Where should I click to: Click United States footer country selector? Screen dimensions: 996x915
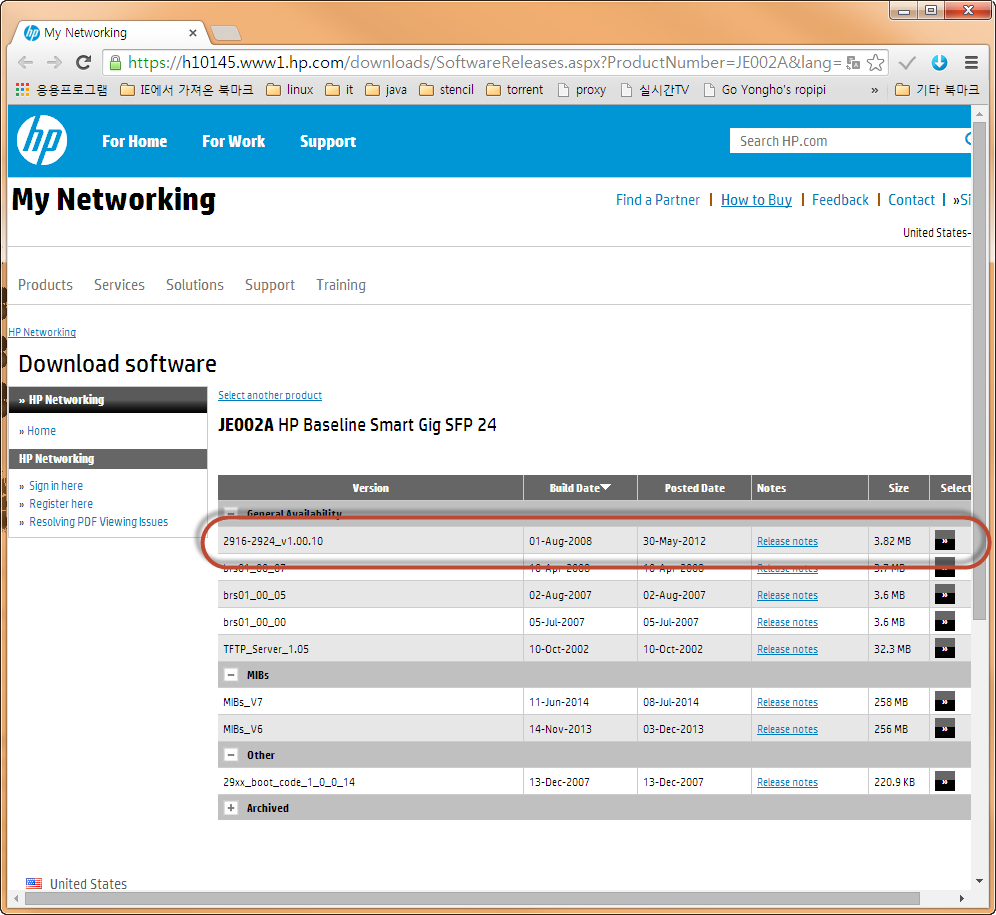point(76,883)
